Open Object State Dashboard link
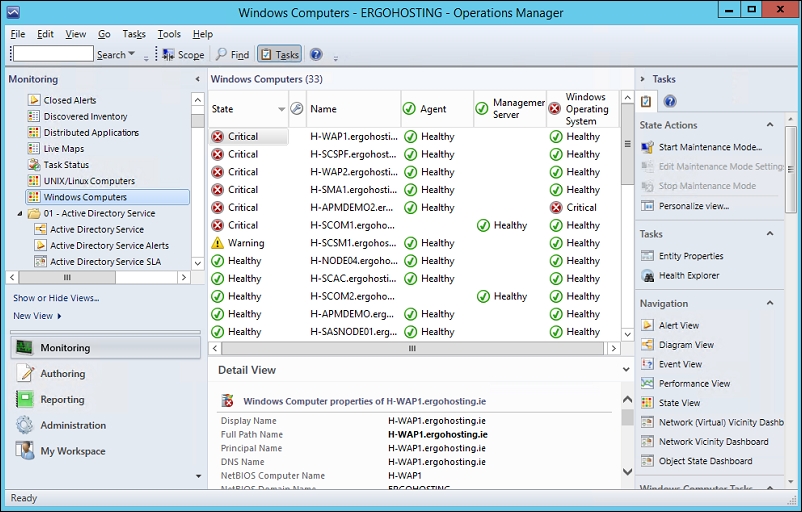Screen dimensions: 802x512 pos(705,461)
